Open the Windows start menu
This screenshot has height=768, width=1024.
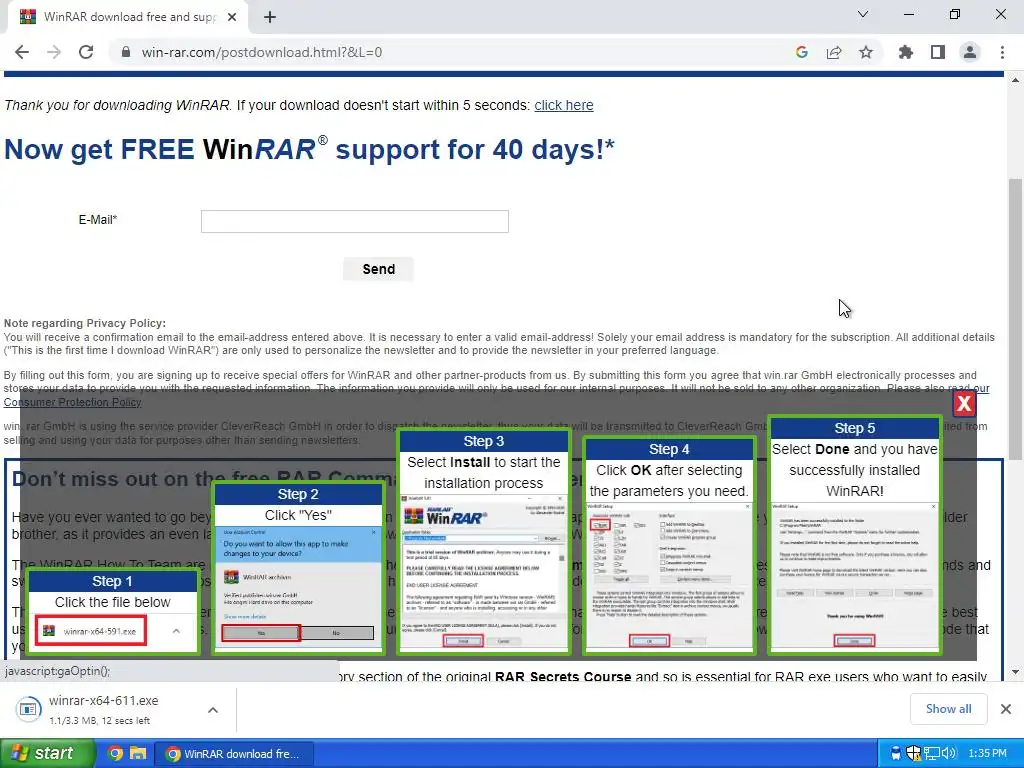click(46, 754)
